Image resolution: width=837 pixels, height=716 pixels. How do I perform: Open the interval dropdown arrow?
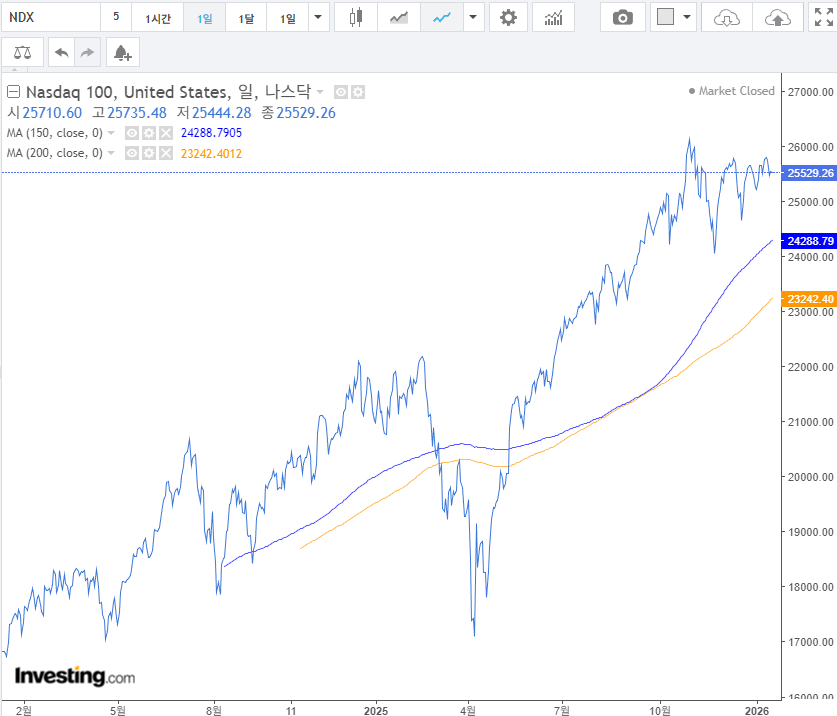coord(318,18)
